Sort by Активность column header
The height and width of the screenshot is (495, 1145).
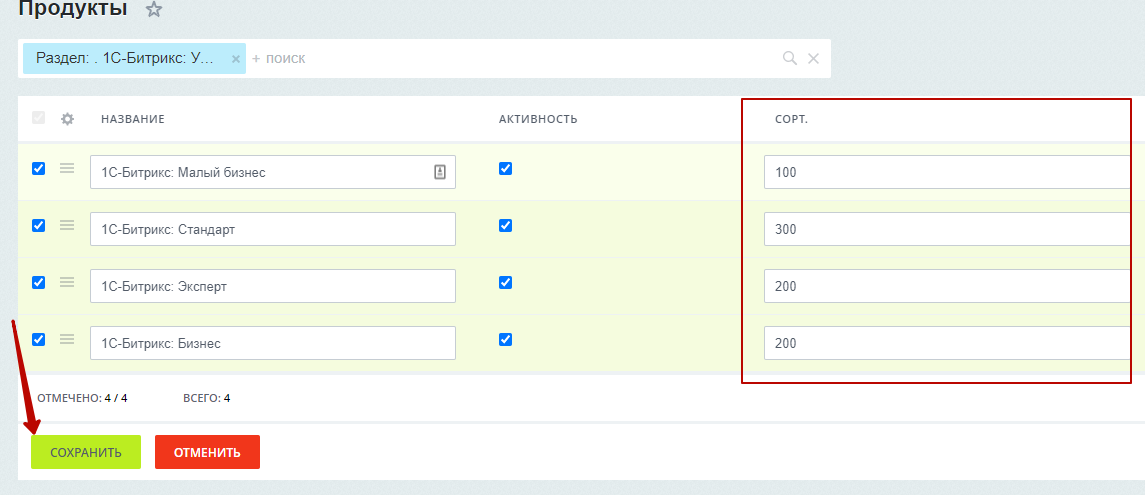click(x=538, y=119)
